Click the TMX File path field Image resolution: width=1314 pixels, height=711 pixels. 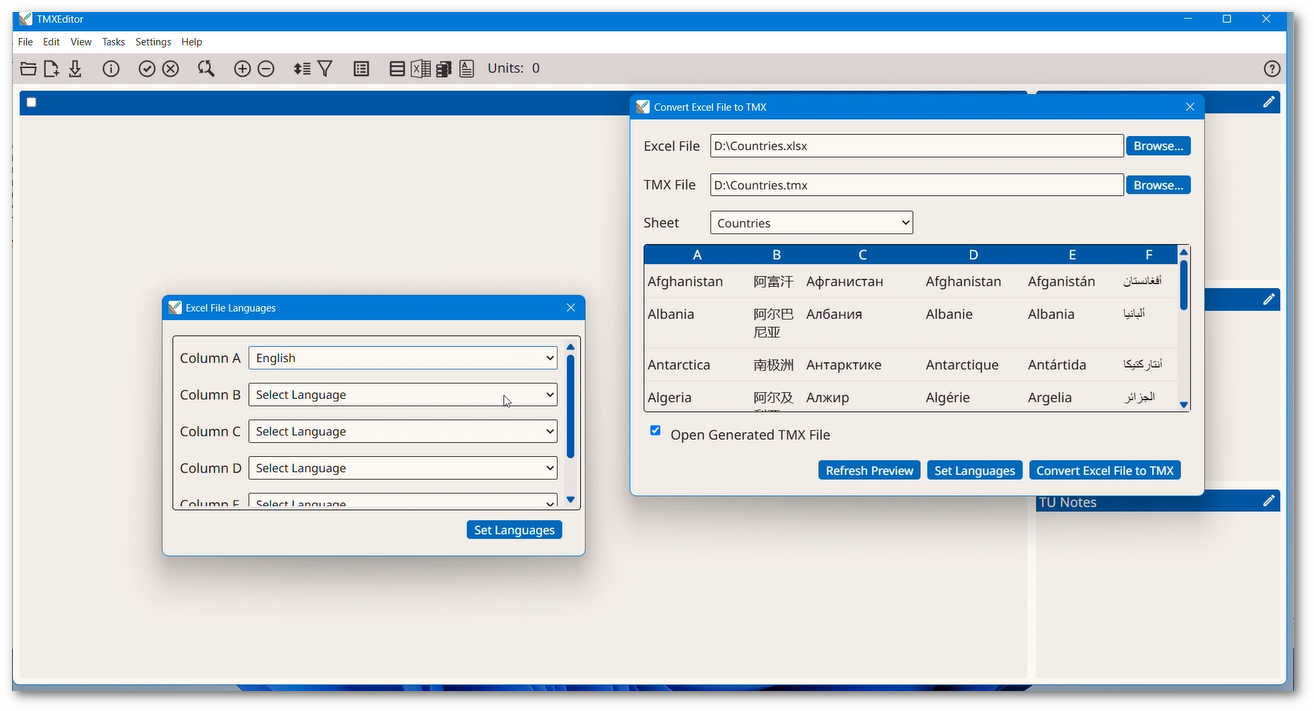coord(917,185)
